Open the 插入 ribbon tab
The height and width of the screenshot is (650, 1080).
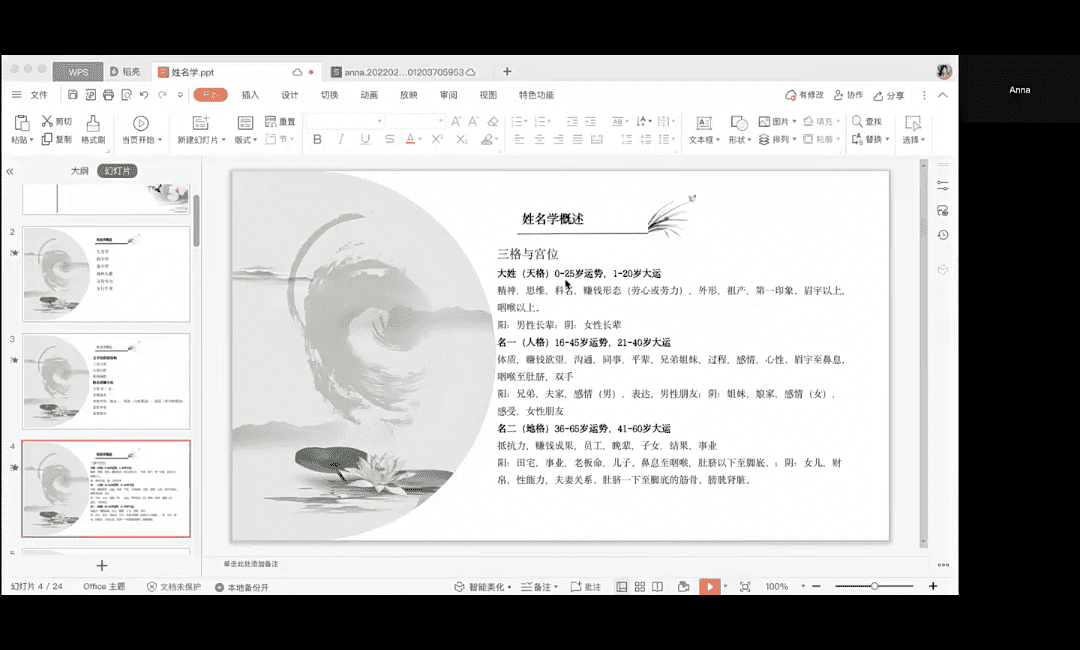pyautogui.click(x=250, y=95)
